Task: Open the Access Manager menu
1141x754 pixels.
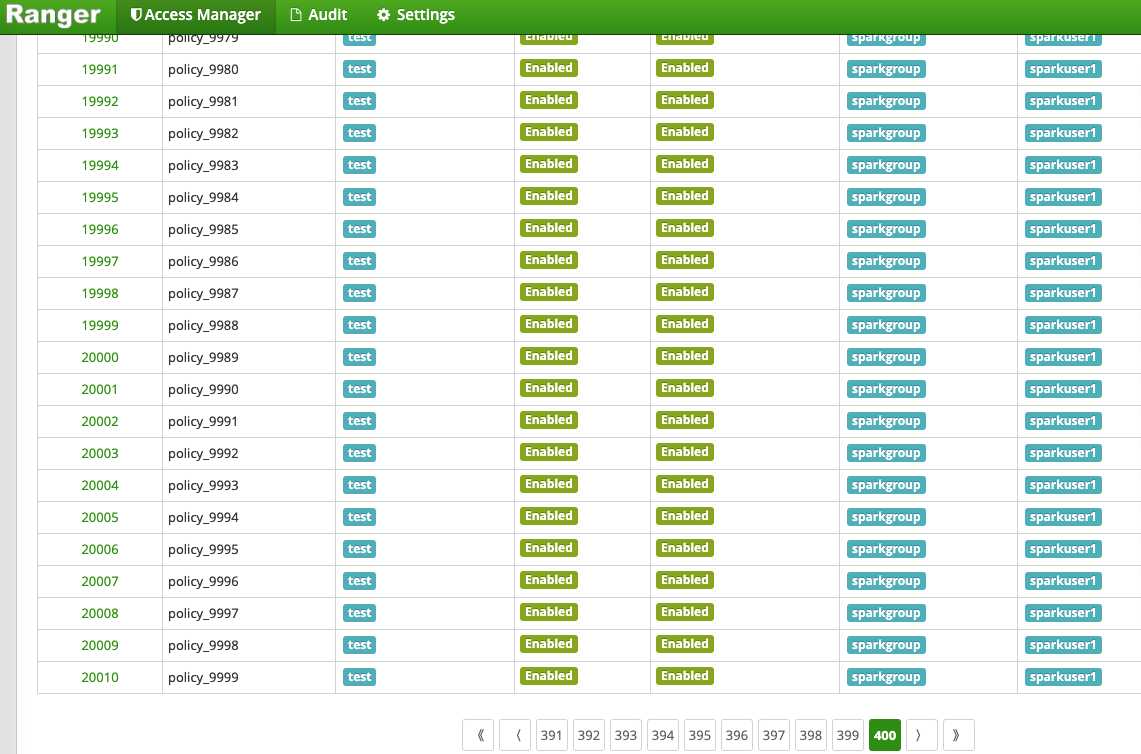Action: [195, 15]
